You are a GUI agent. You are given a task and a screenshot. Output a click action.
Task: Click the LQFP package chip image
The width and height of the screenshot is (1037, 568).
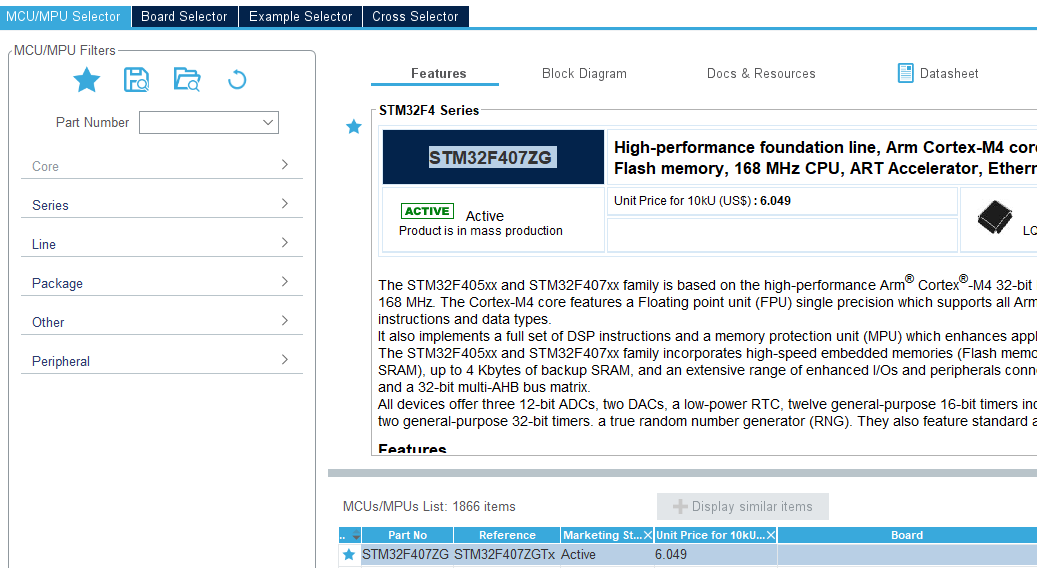(x=995, y=217)
